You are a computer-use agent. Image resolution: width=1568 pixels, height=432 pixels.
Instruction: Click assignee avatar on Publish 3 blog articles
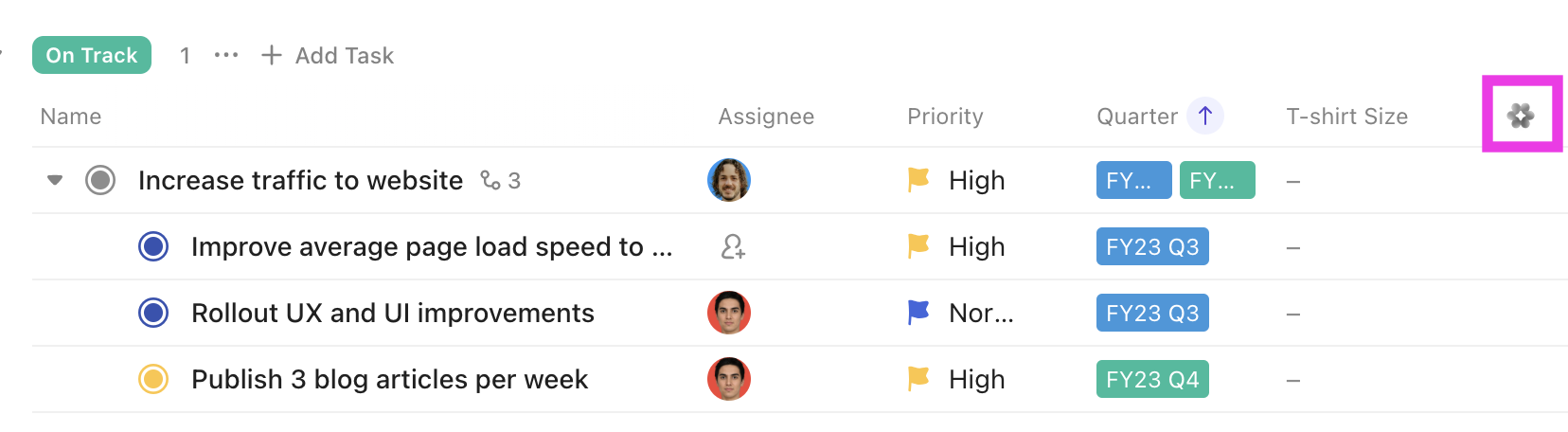728,379
